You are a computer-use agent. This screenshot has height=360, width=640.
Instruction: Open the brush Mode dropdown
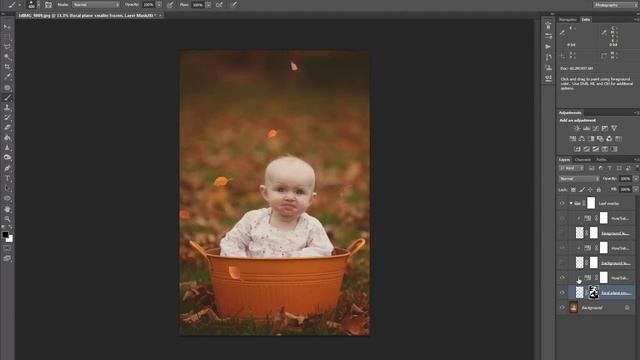pyautogui.click(x=96, y=5)
